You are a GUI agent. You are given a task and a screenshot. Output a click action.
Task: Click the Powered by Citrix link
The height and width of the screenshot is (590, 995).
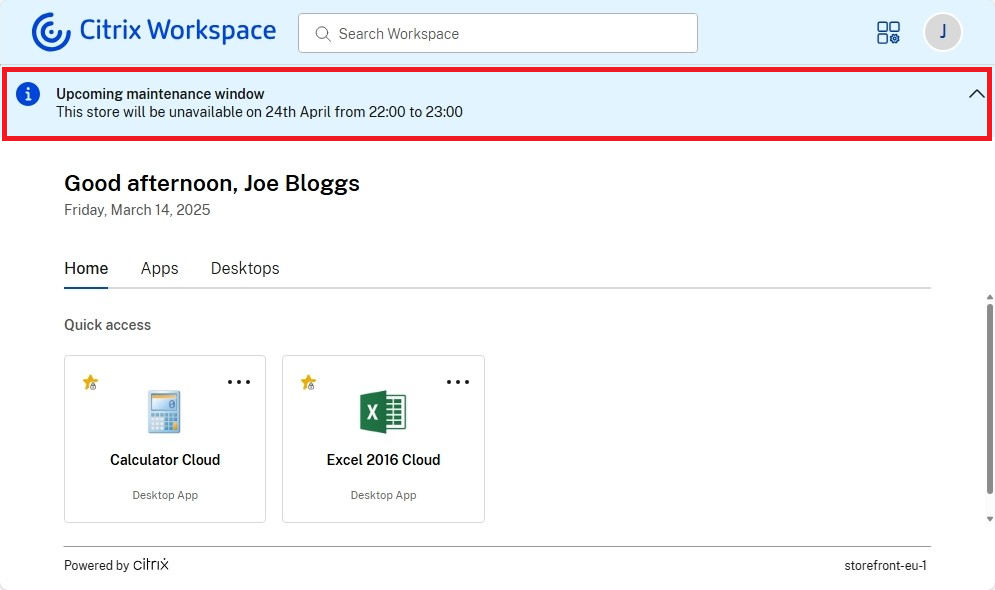click(116, 564)
